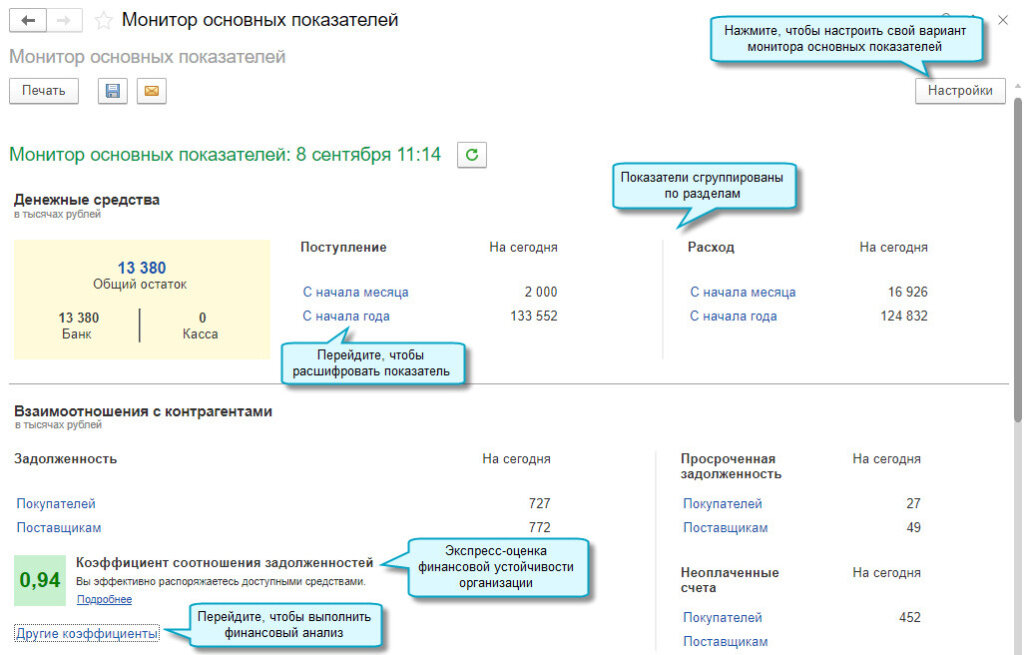The width and height of the screenshot is (1024, 655).
Task: Click Денежные средства section heading
Action: tap(87, 200)
